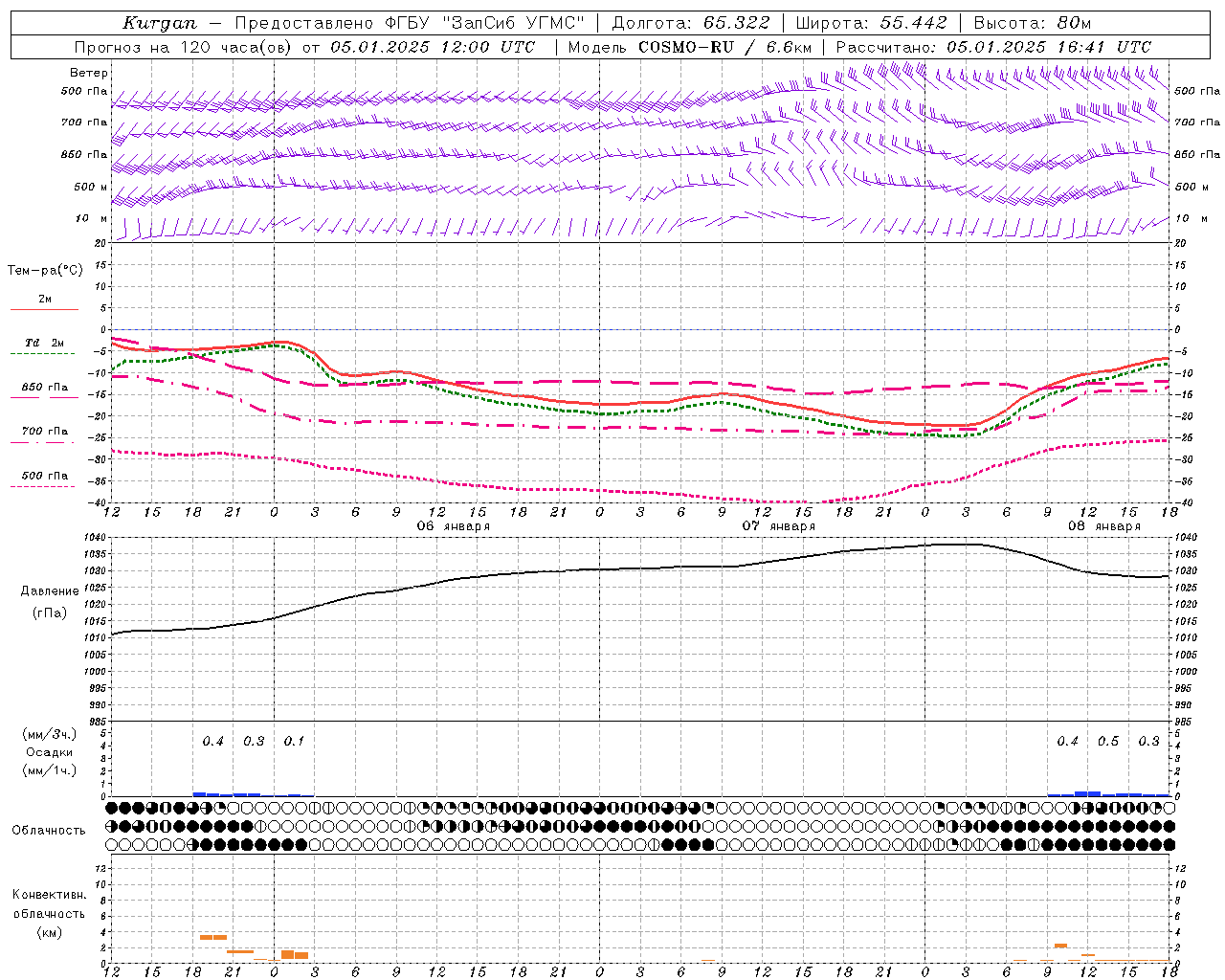Click the "Давление" pressure panel label
Image resolution: width=1225 pixels, height=980 pixels.
(x=50, y=591)
